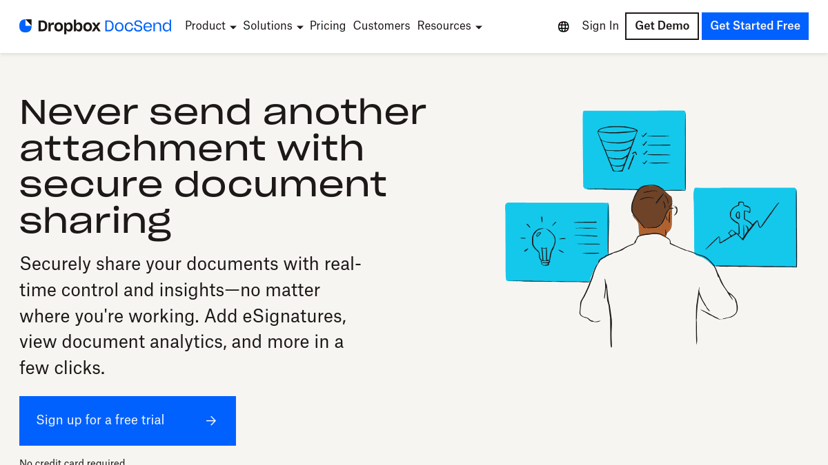Viewport: 828px width, 465px height.
Task: Click the "No credit card required" text
Action: tap(72, 462)
